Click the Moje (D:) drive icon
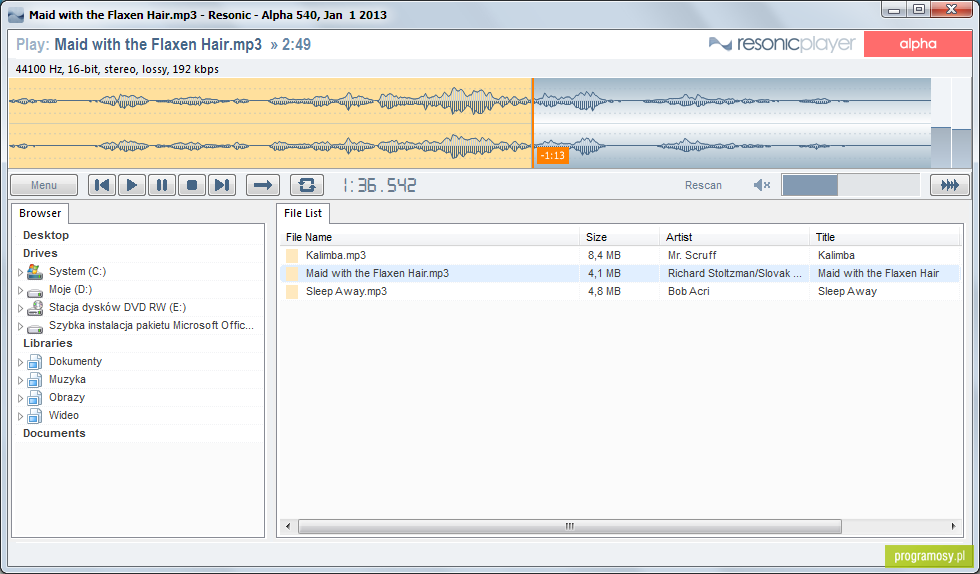Viewport: 980px width, 574px height. 35,291
